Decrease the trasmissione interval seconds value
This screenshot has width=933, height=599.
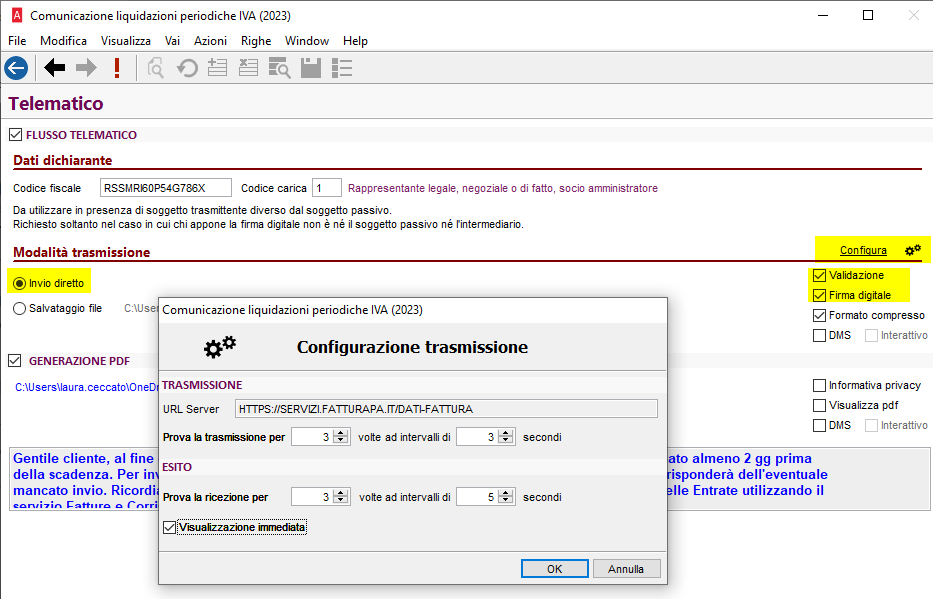point(506,441)
